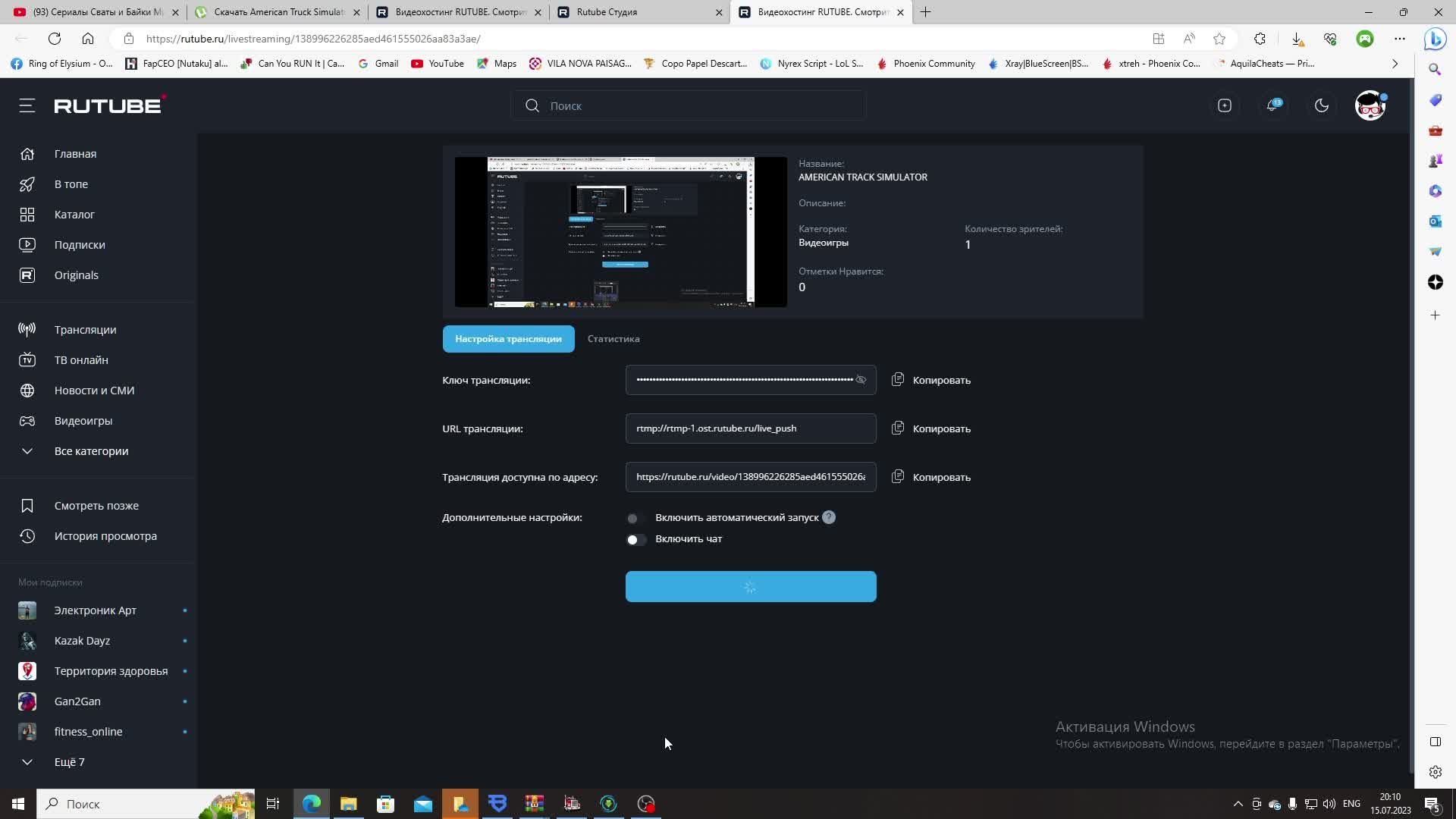Open the notifications bell icon
Image resolution: width=1456 pixels, height=819 pixels.
tap(1272, 105)
